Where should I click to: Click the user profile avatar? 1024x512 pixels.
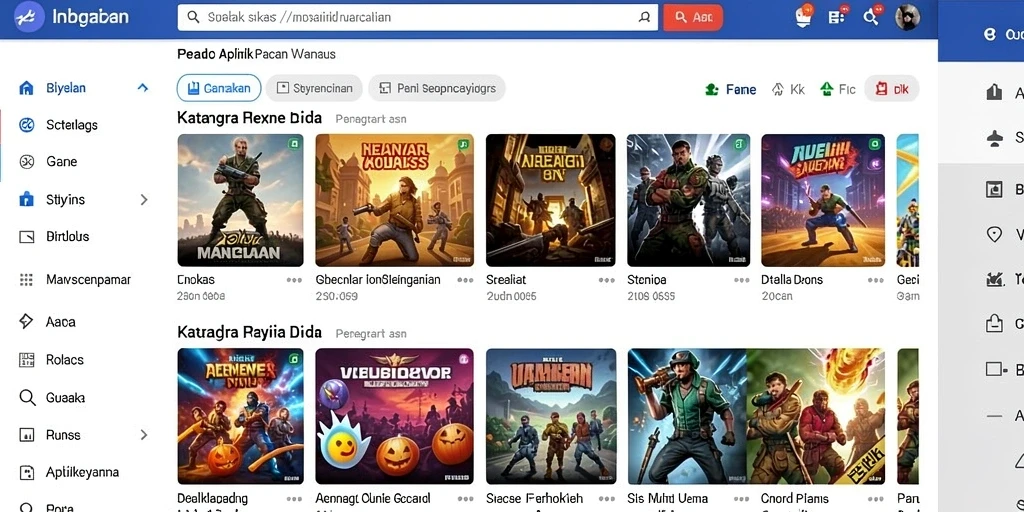(906, 18)
